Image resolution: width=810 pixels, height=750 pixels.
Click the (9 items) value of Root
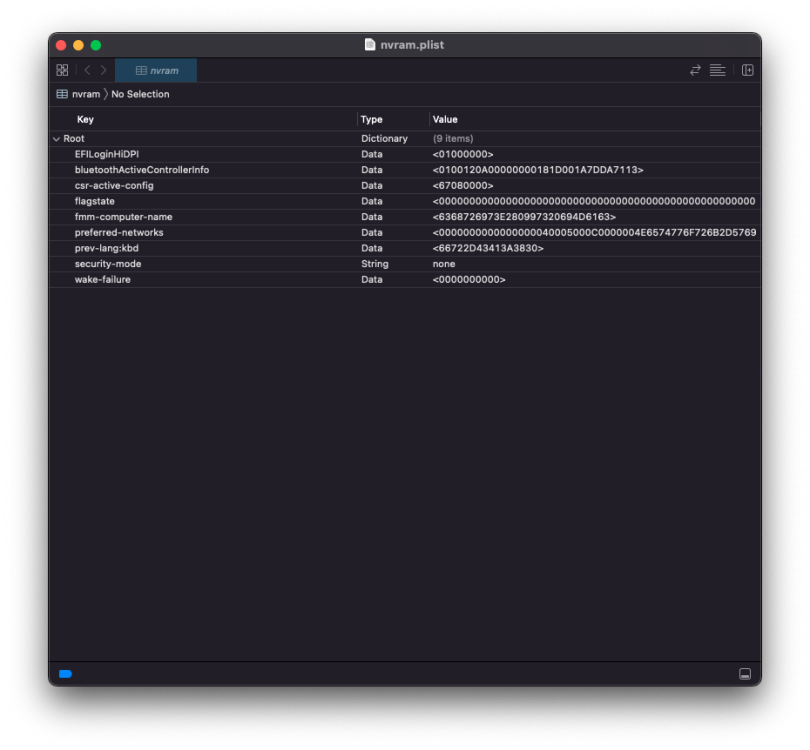coord(453,138)
